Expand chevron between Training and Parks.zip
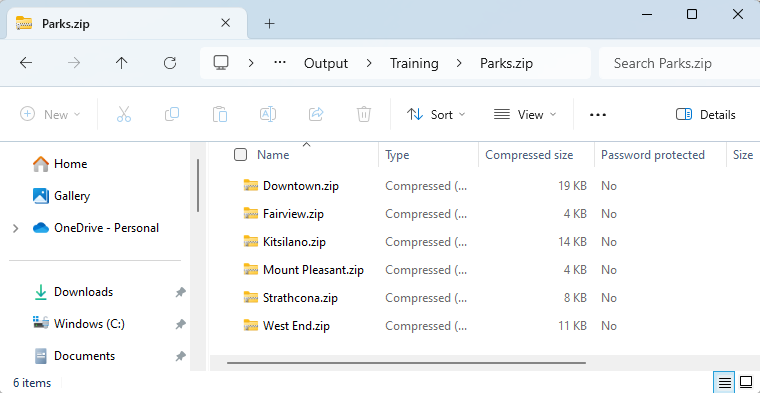The height and width of the screenshot is (393, 760). (x=459, y=63)
